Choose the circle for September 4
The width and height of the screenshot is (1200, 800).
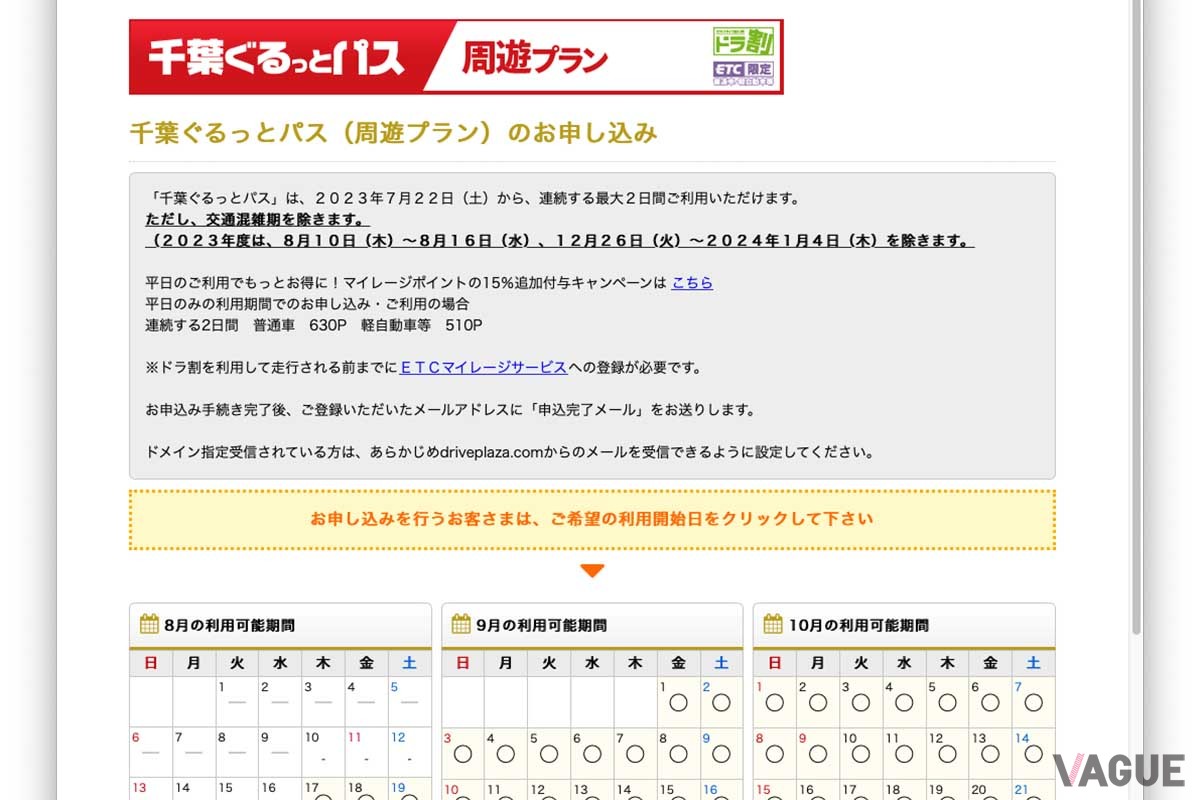505,753
